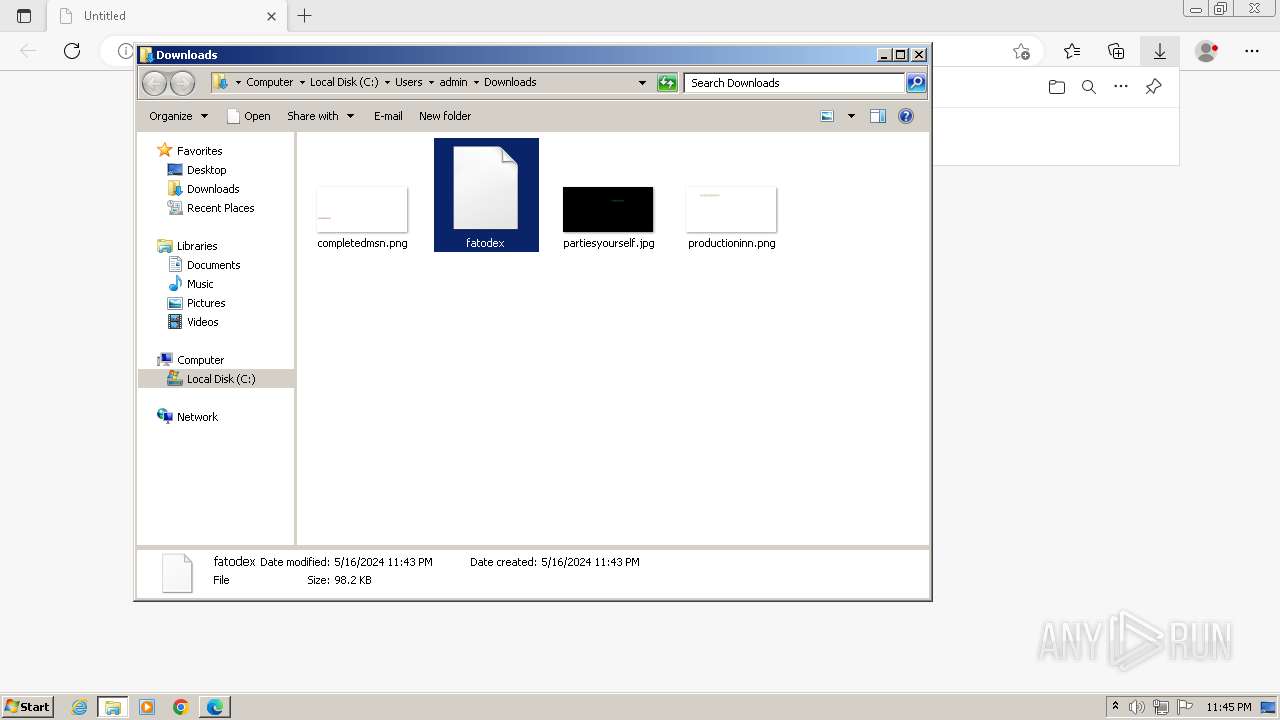This screenshot has height=720, width=1280.
Task: Select Libraries in navigation pane
Action: coord(197,246)
